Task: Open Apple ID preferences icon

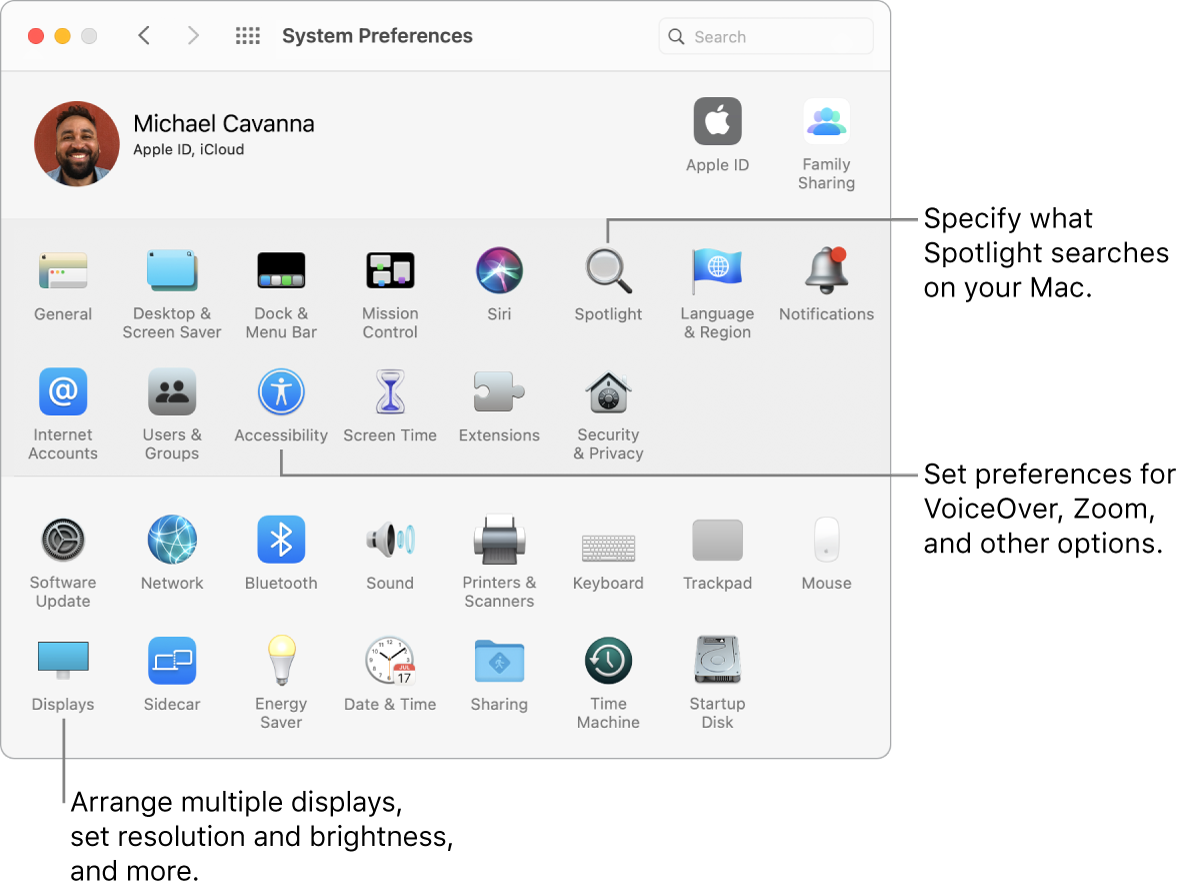Action: (717, 121)
